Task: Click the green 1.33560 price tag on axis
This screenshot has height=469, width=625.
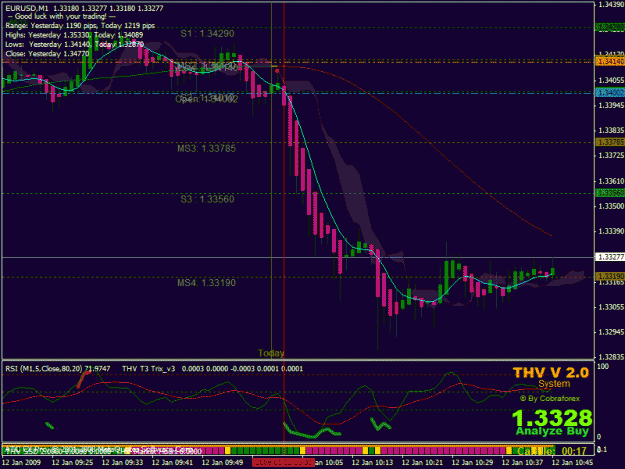Action: [x=610, y=193]
